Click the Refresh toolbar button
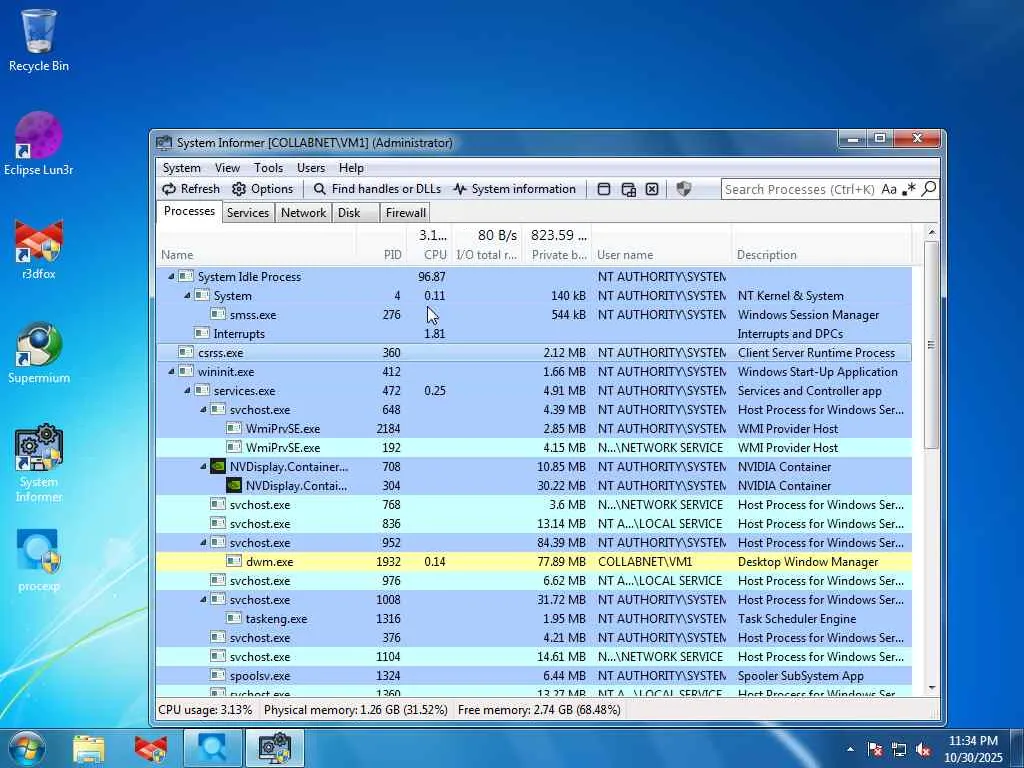 [191, 189]
